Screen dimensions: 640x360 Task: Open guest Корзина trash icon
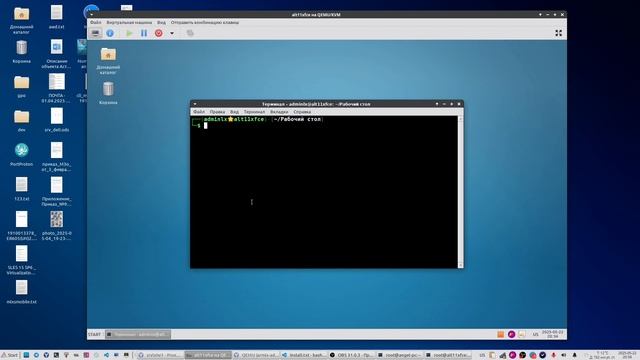click(x=108, y=93)
